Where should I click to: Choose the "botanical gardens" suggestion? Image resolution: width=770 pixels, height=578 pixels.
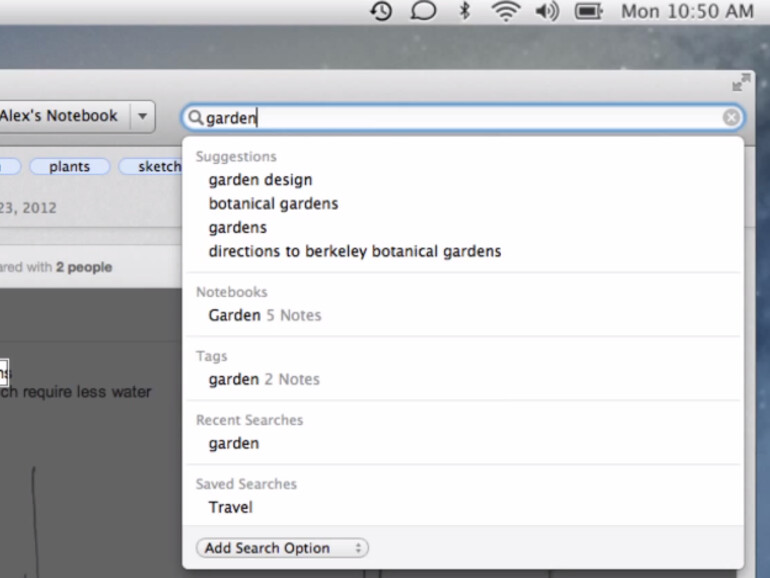273,204
